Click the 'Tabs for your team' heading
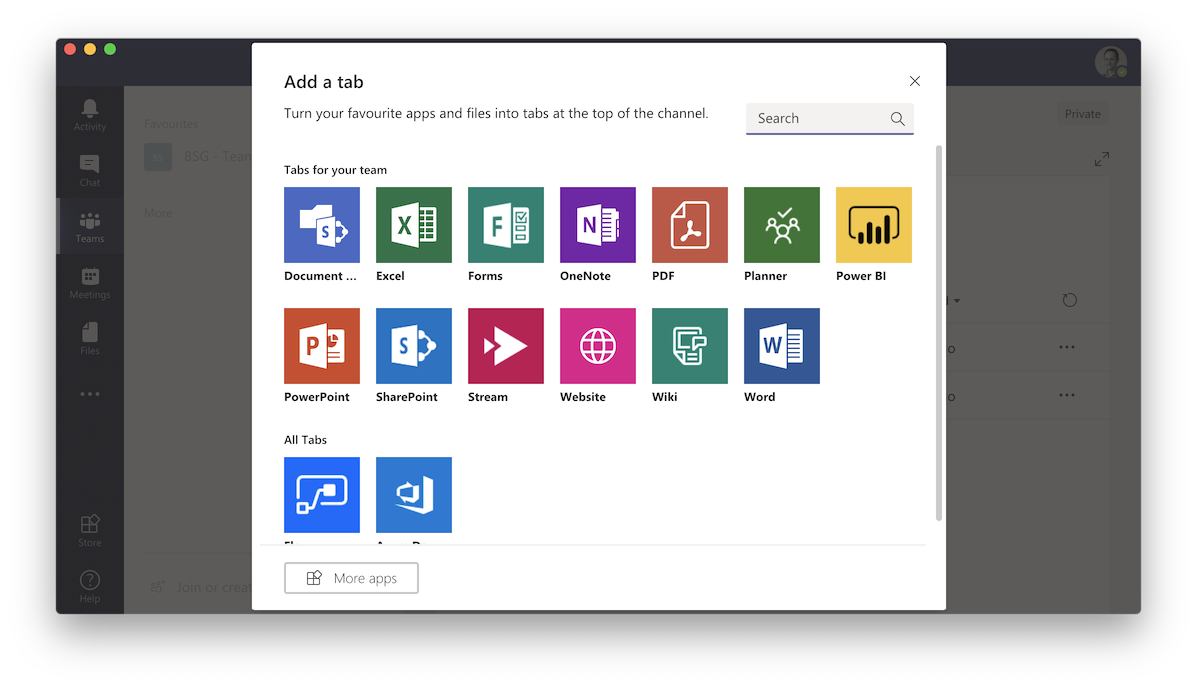The width and height of the screenshot is (1197, 688). tap(335, 170)
